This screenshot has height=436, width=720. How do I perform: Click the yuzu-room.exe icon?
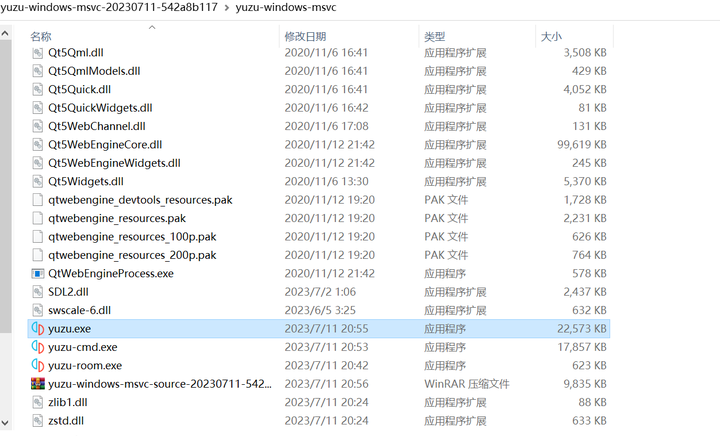(x=38, y=365)
